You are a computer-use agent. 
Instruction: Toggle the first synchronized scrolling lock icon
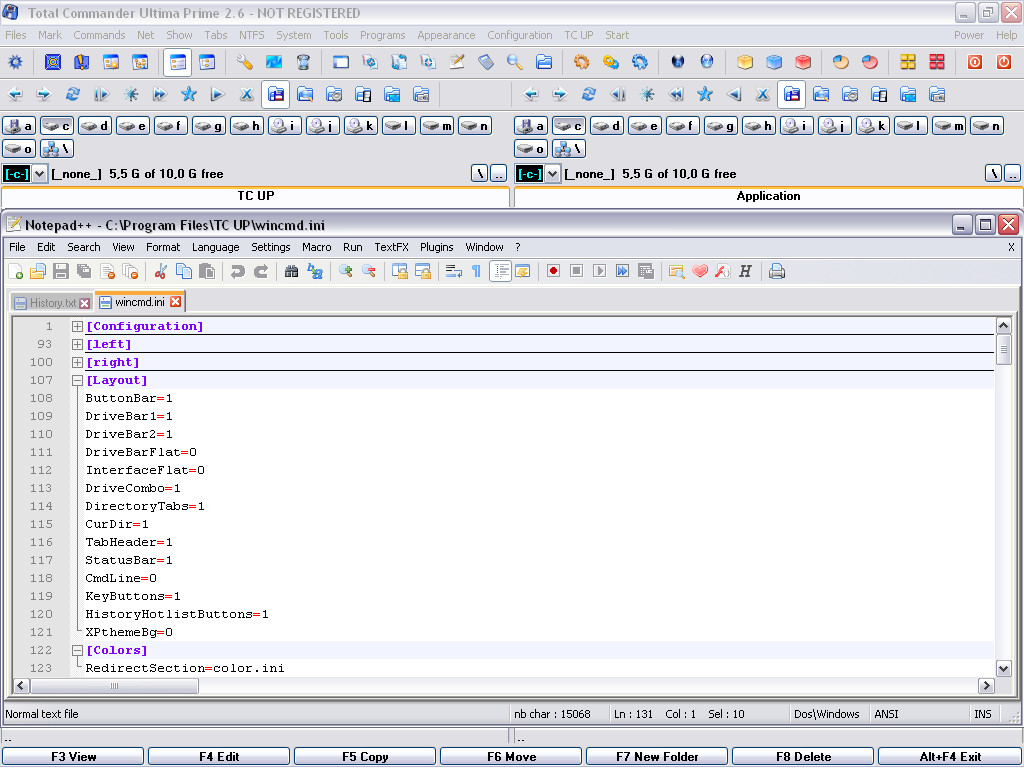coord(400,271)
